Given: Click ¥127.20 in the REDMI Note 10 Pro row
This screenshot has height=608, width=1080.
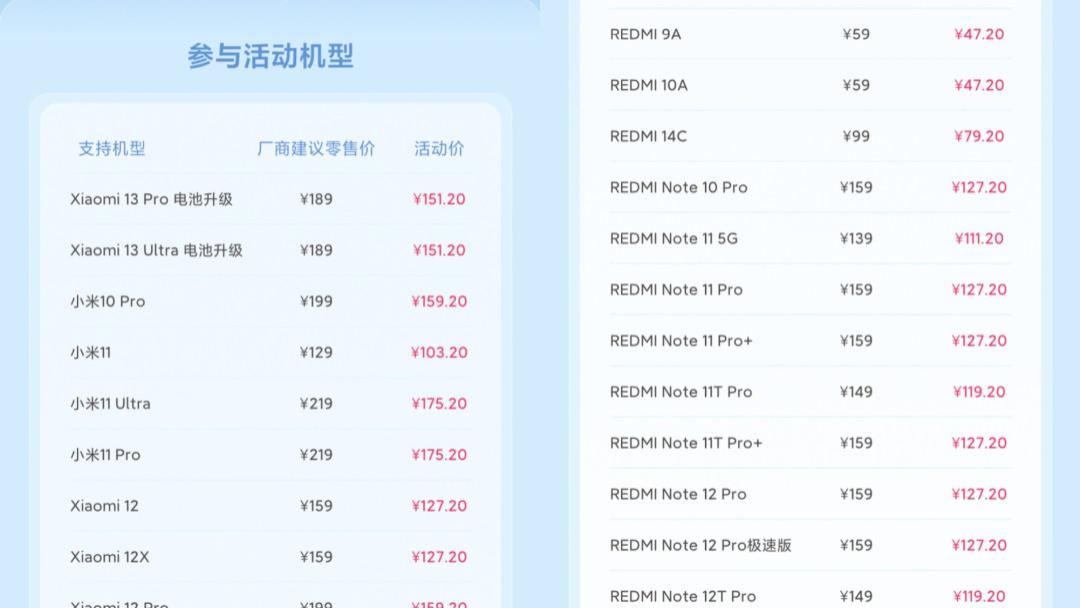Looking at the screenshot, I should 979,187.
